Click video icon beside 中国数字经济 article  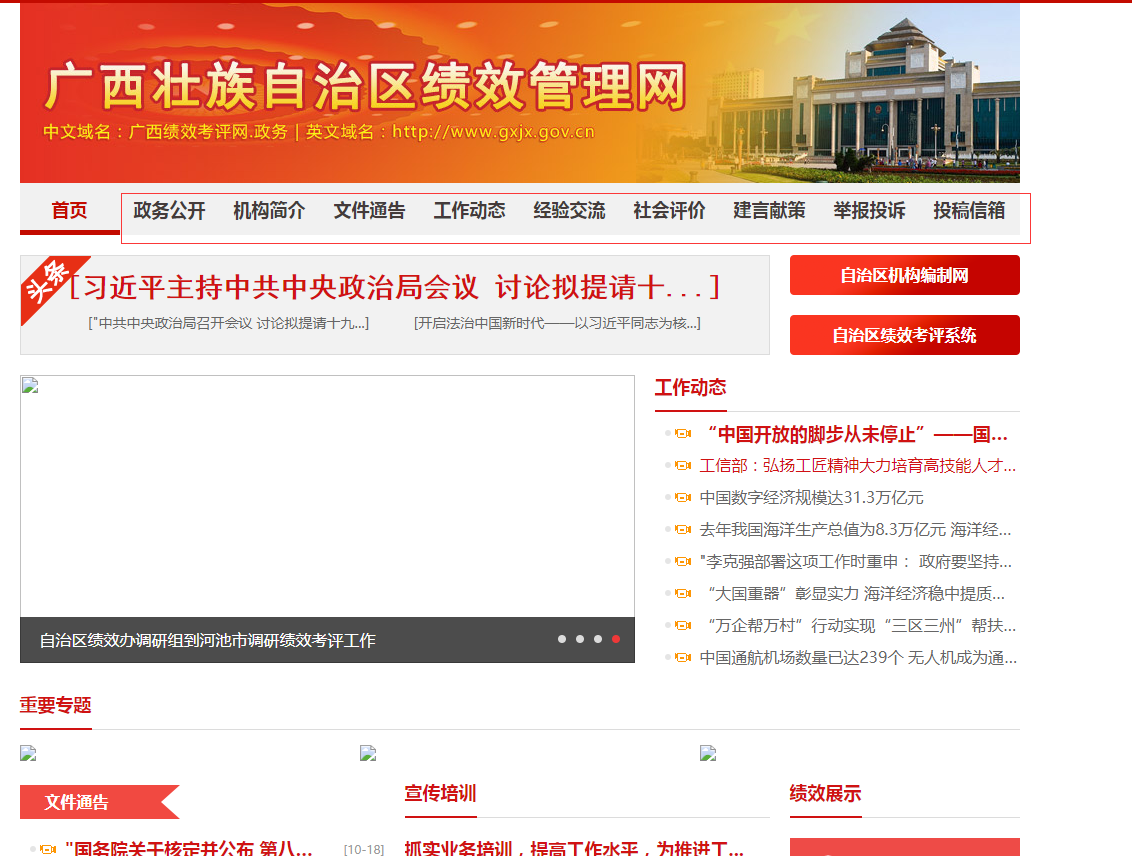pos(683,497)
